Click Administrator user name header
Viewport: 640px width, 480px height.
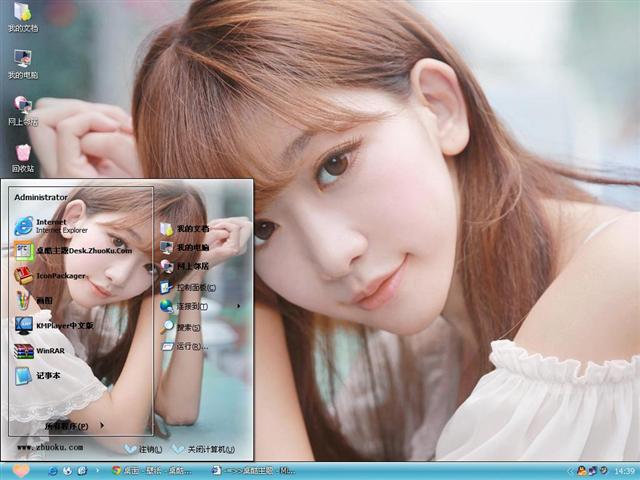41,197
